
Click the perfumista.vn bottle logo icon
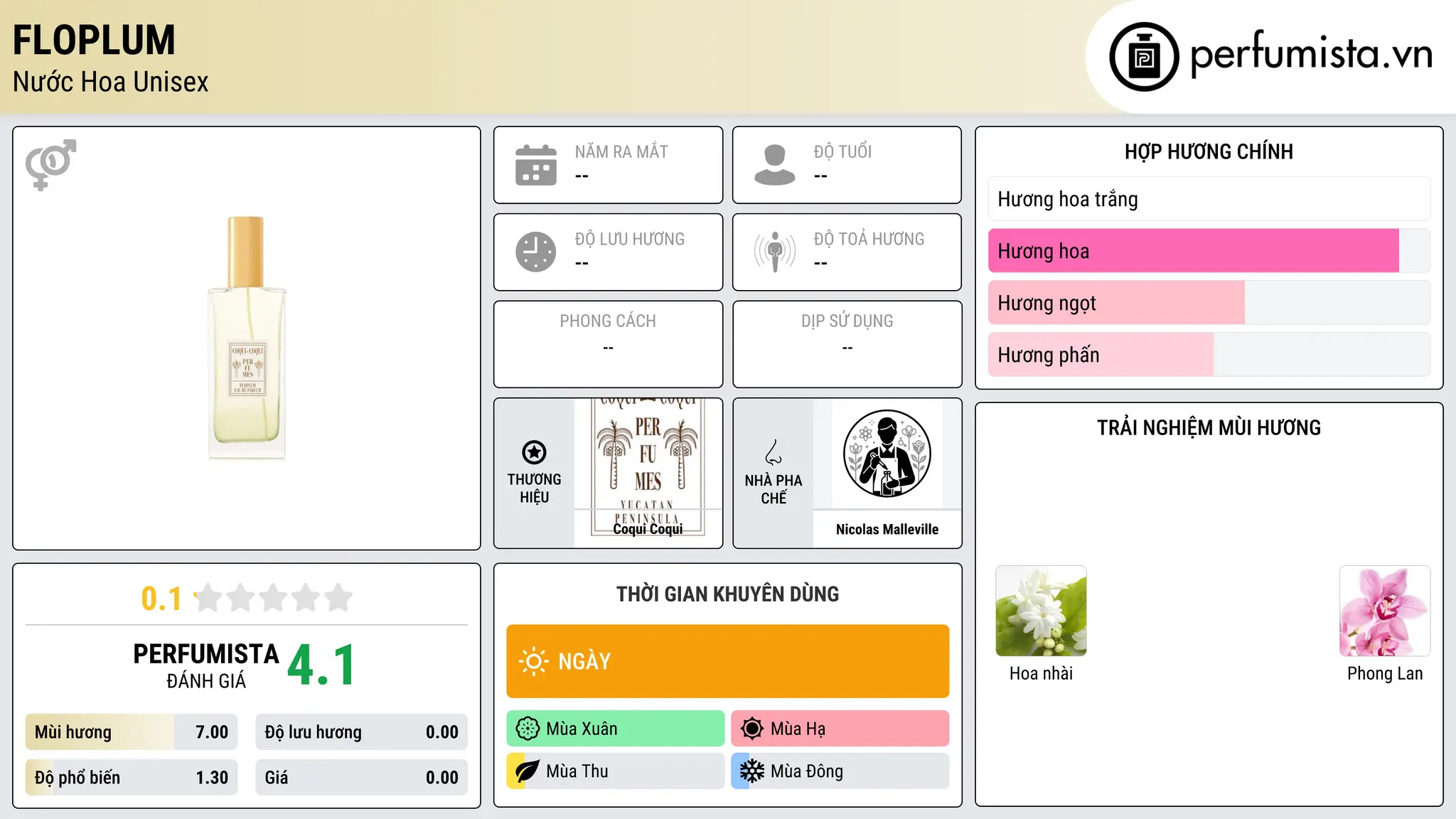click(1144, 57)
